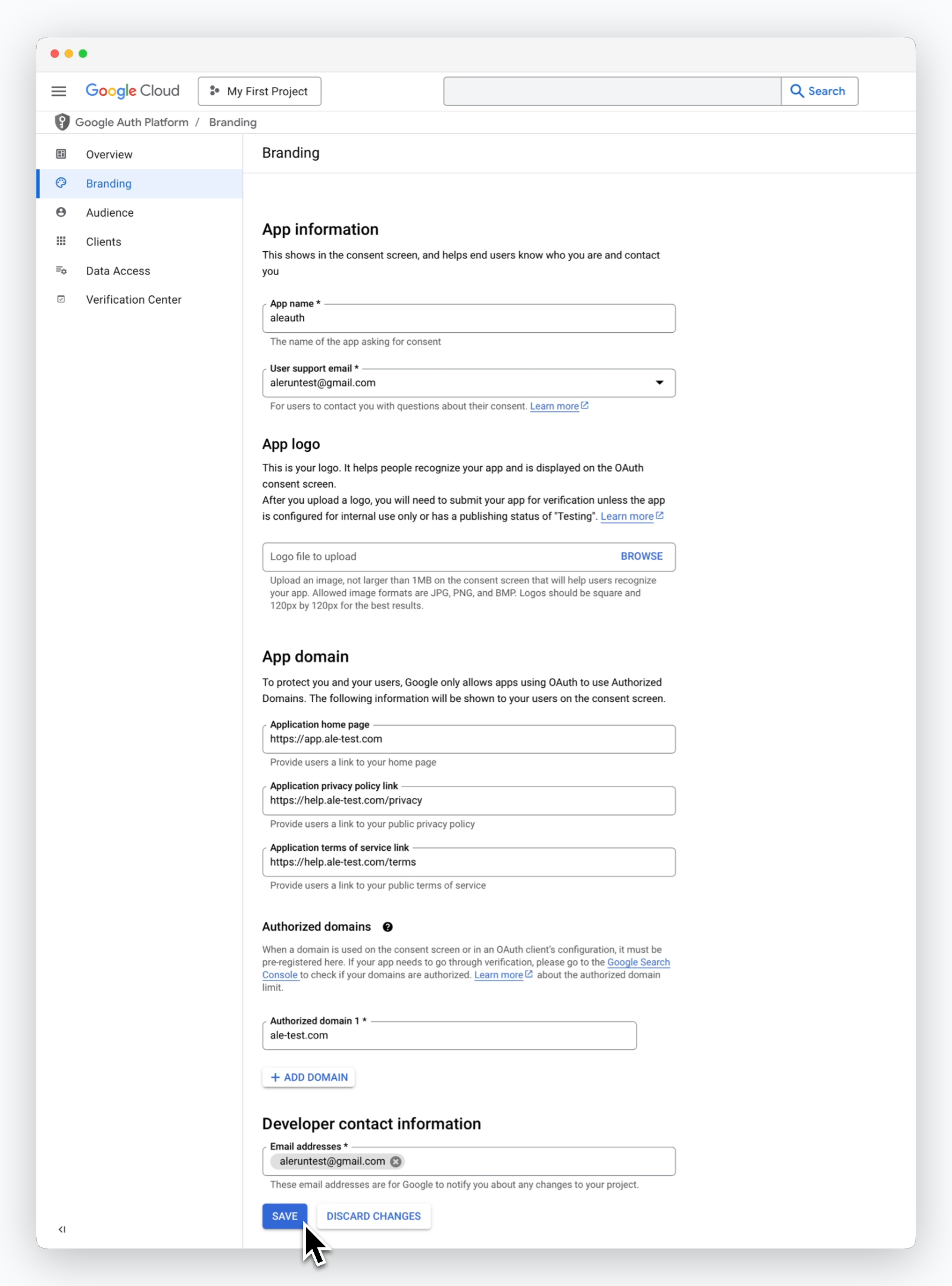The width and height of the screenshot is (952, 1286).
Task: Go to the Audience section
Action: (139, 213)
